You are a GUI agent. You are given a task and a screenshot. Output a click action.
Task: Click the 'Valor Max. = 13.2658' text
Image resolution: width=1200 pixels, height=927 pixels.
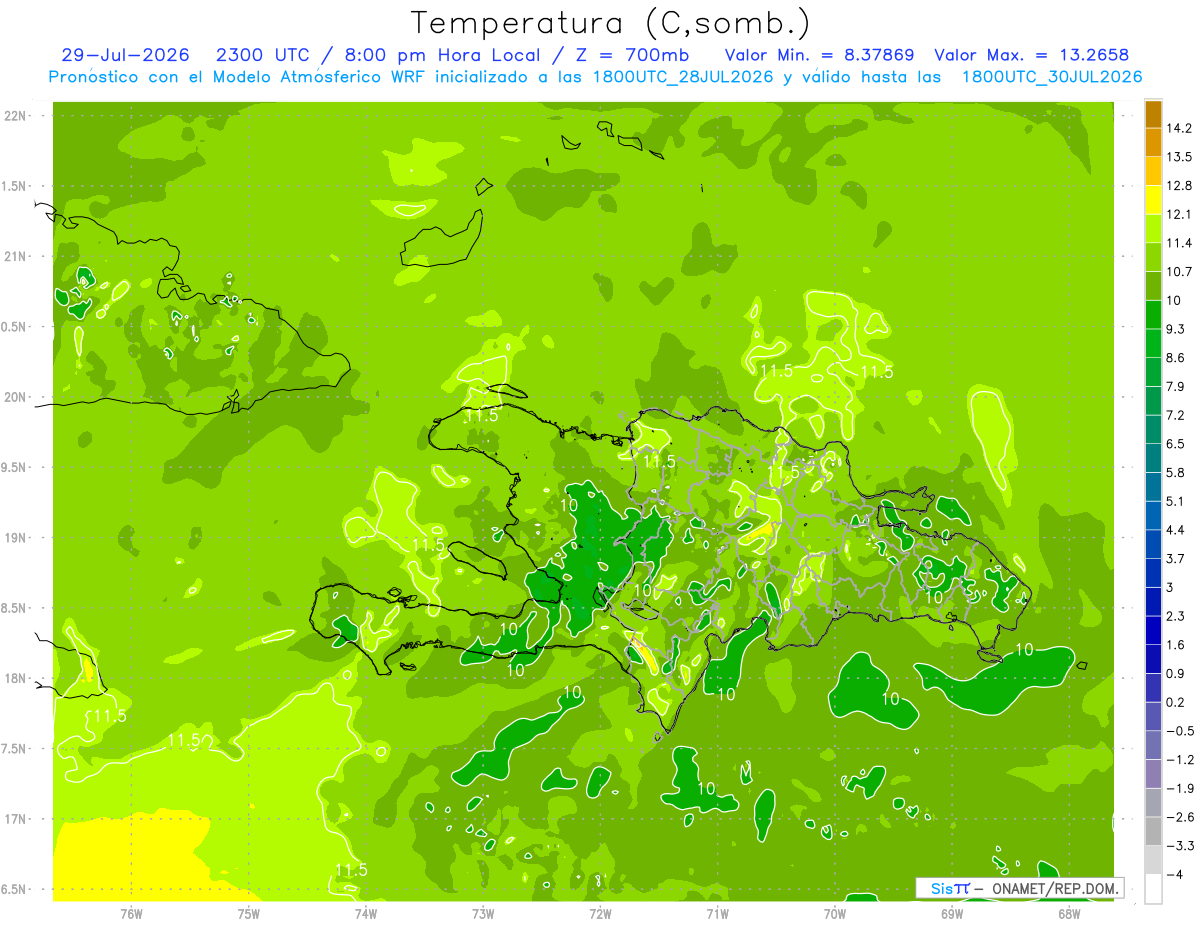pos(1032,55)
